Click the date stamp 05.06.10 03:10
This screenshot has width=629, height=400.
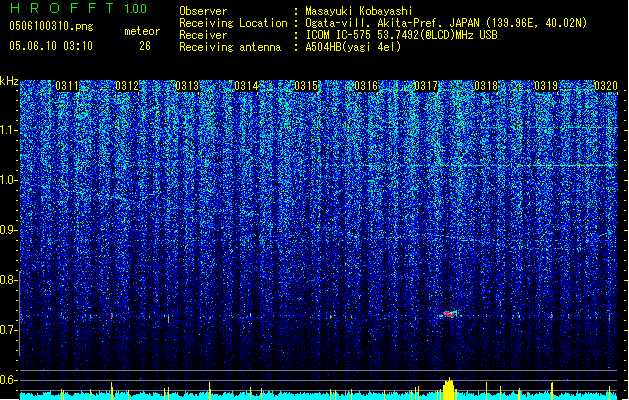51,46
